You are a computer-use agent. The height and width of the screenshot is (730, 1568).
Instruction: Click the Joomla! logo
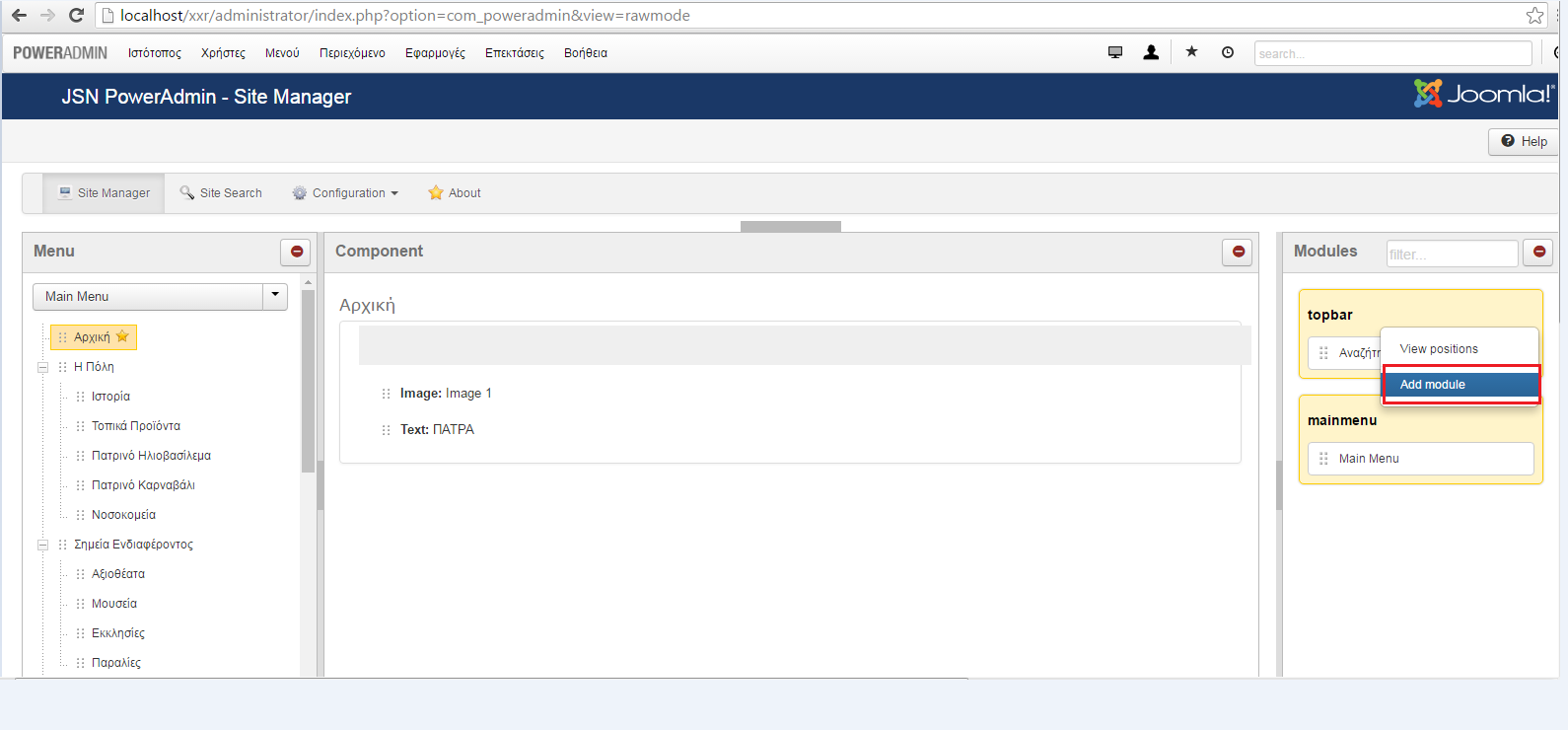(1483, 94)
